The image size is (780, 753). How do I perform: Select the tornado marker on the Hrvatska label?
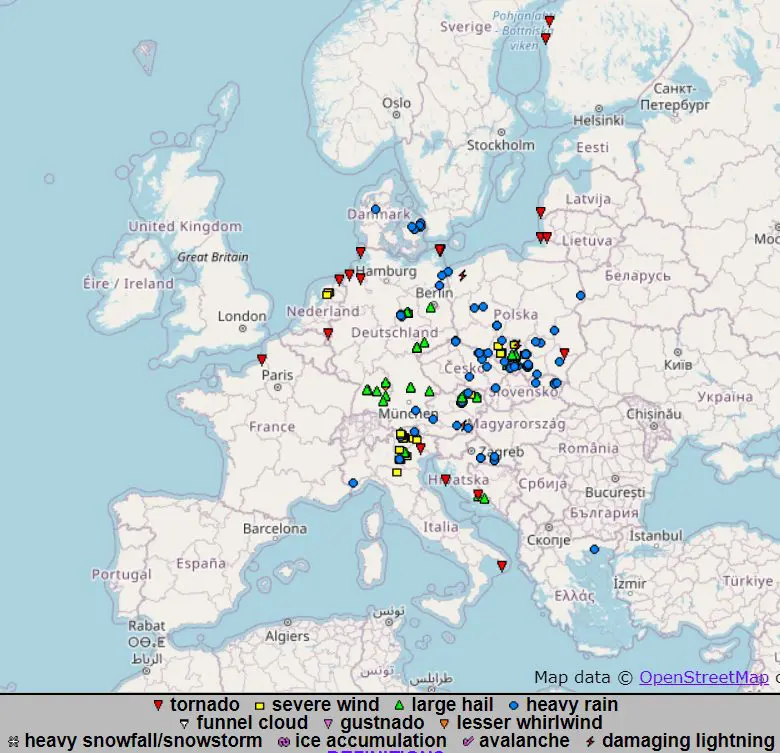coord(446,479)
